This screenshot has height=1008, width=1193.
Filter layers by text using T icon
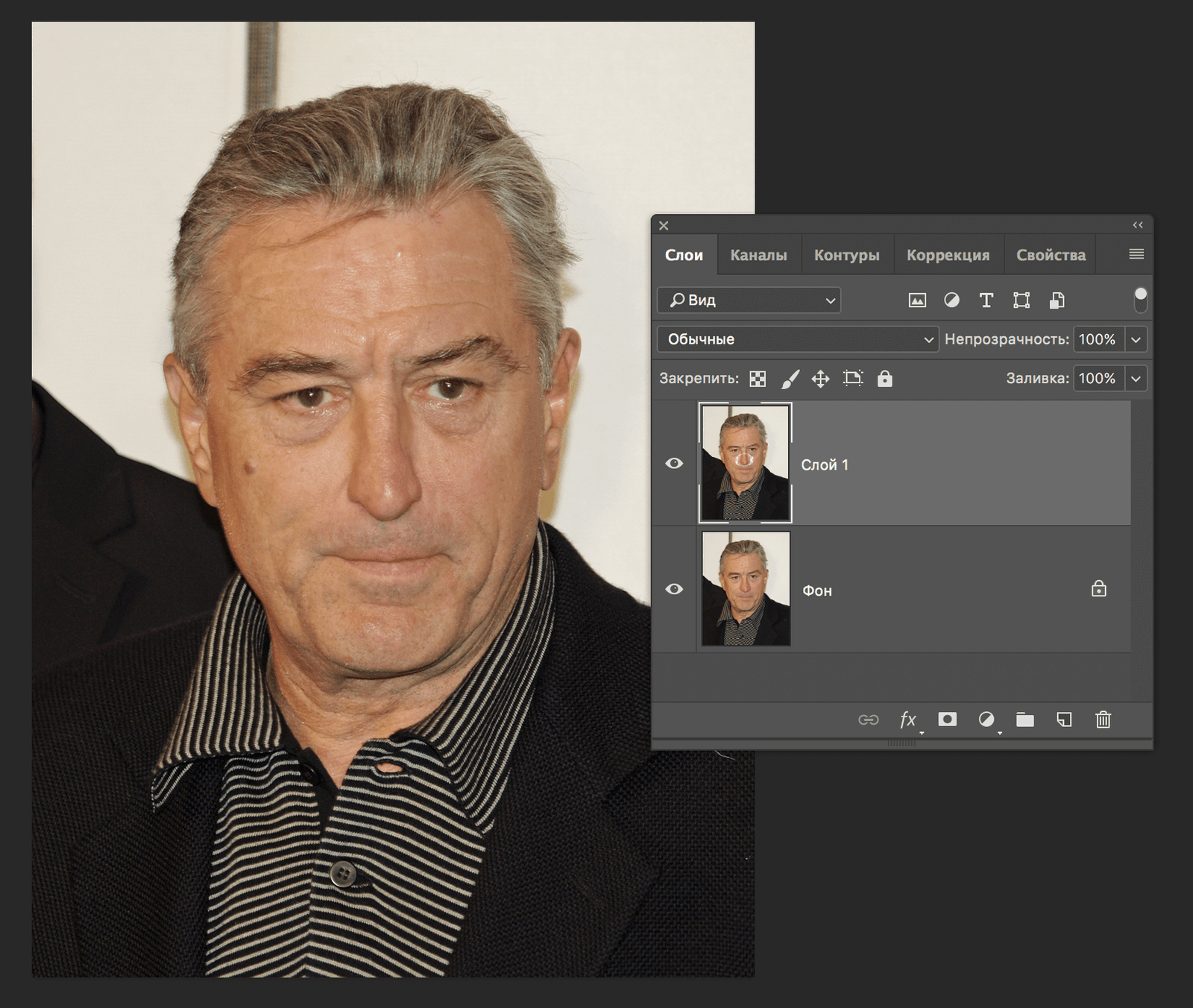point(986,300)
